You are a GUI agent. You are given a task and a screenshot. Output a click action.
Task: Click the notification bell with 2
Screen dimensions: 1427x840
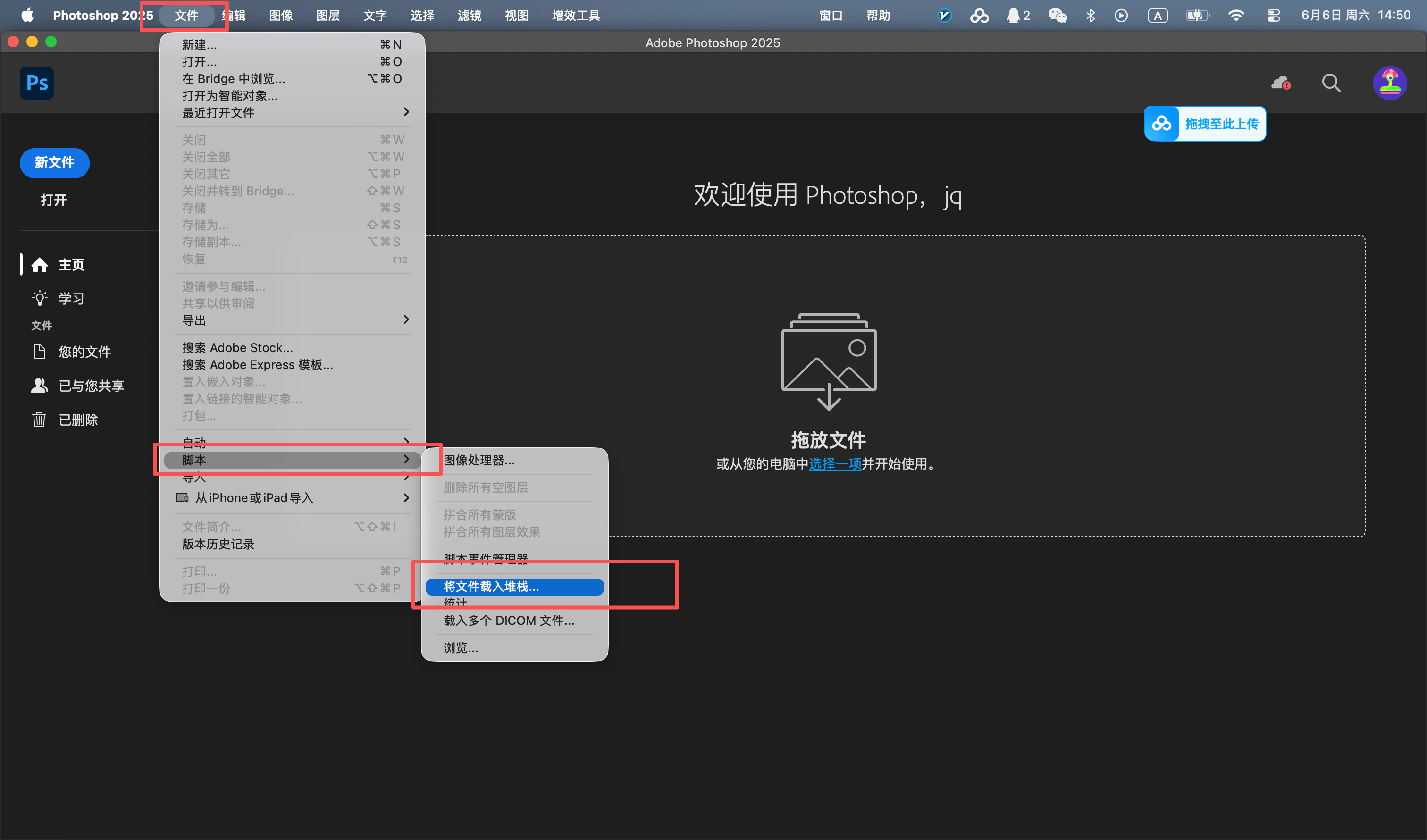tap(1018, 15)
